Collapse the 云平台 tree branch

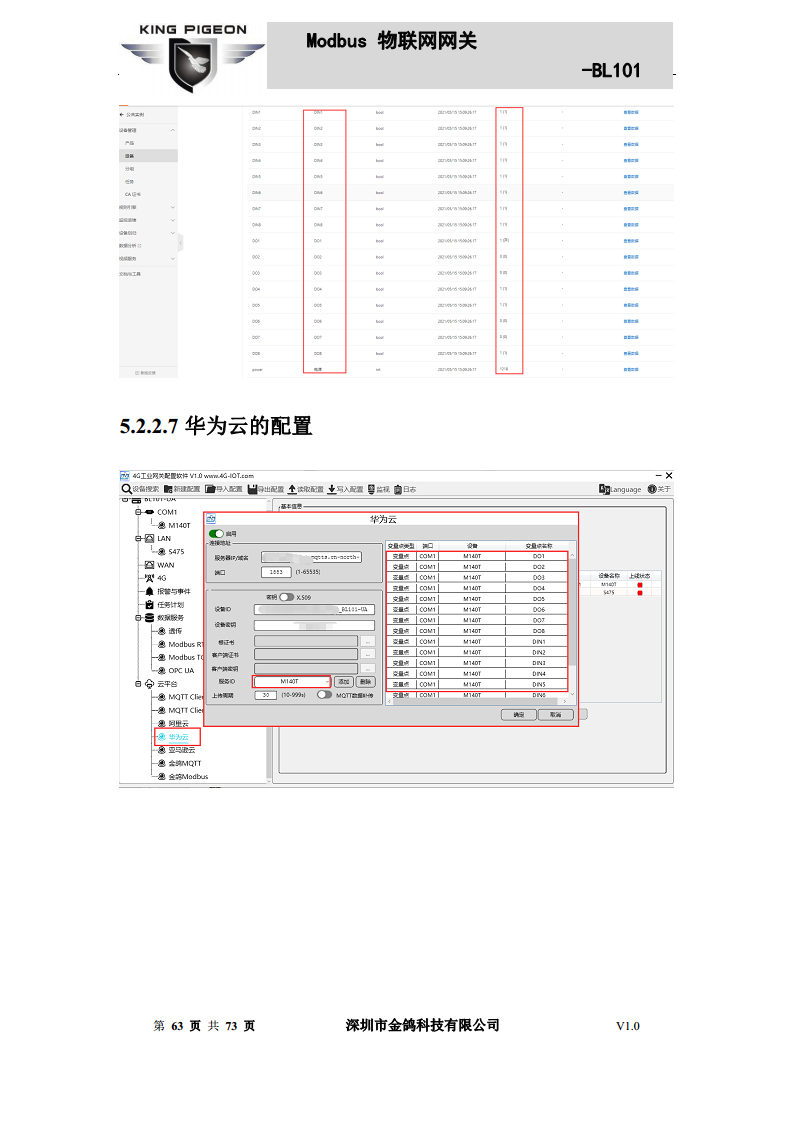click(x=138, y=684)
